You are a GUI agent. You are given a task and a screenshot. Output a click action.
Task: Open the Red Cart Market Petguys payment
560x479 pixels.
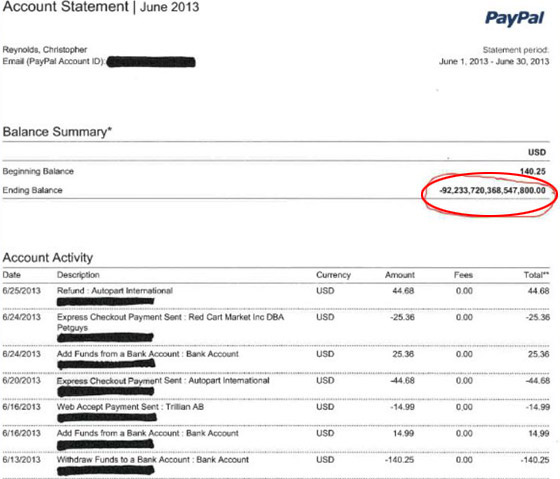pos(170,322)
